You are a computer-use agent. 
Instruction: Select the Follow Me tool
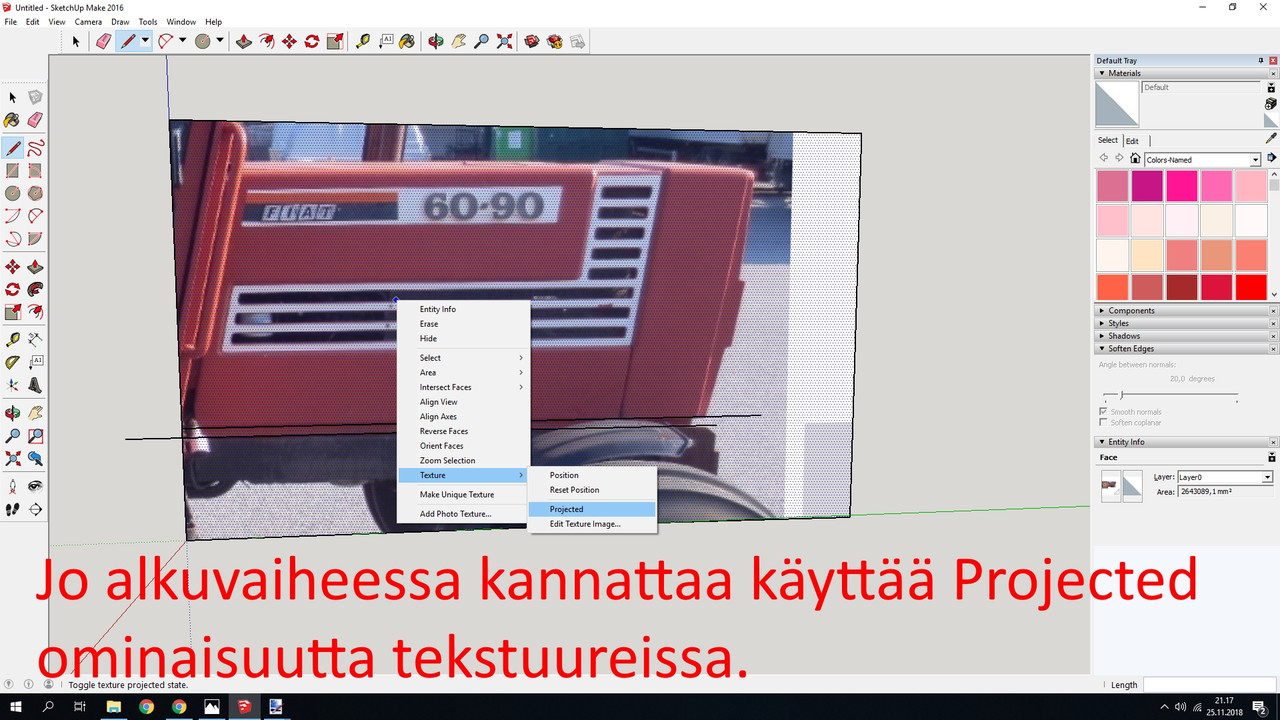35,290
